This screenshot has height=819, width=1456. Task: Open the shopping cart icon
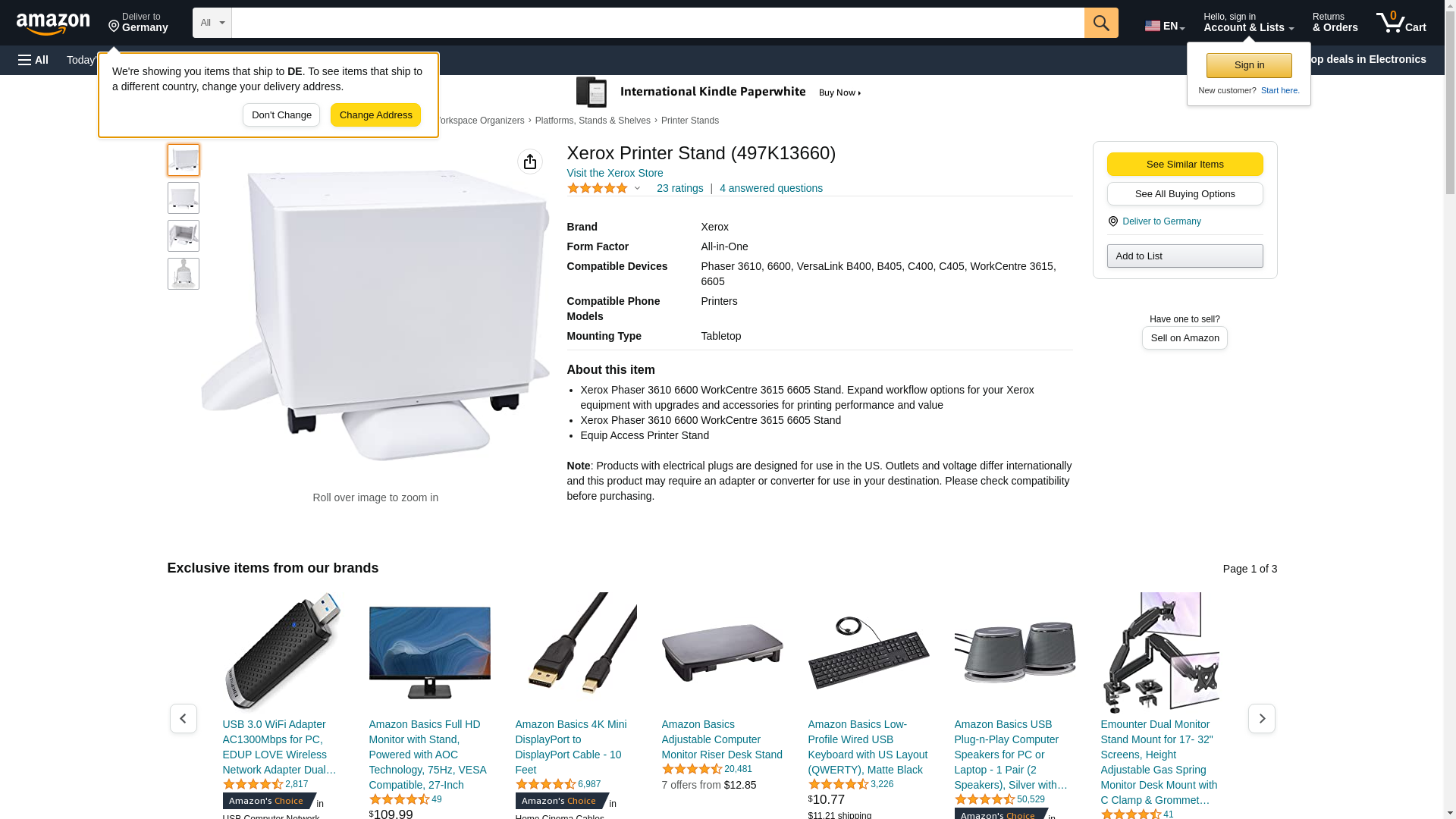pos(1401,23)
